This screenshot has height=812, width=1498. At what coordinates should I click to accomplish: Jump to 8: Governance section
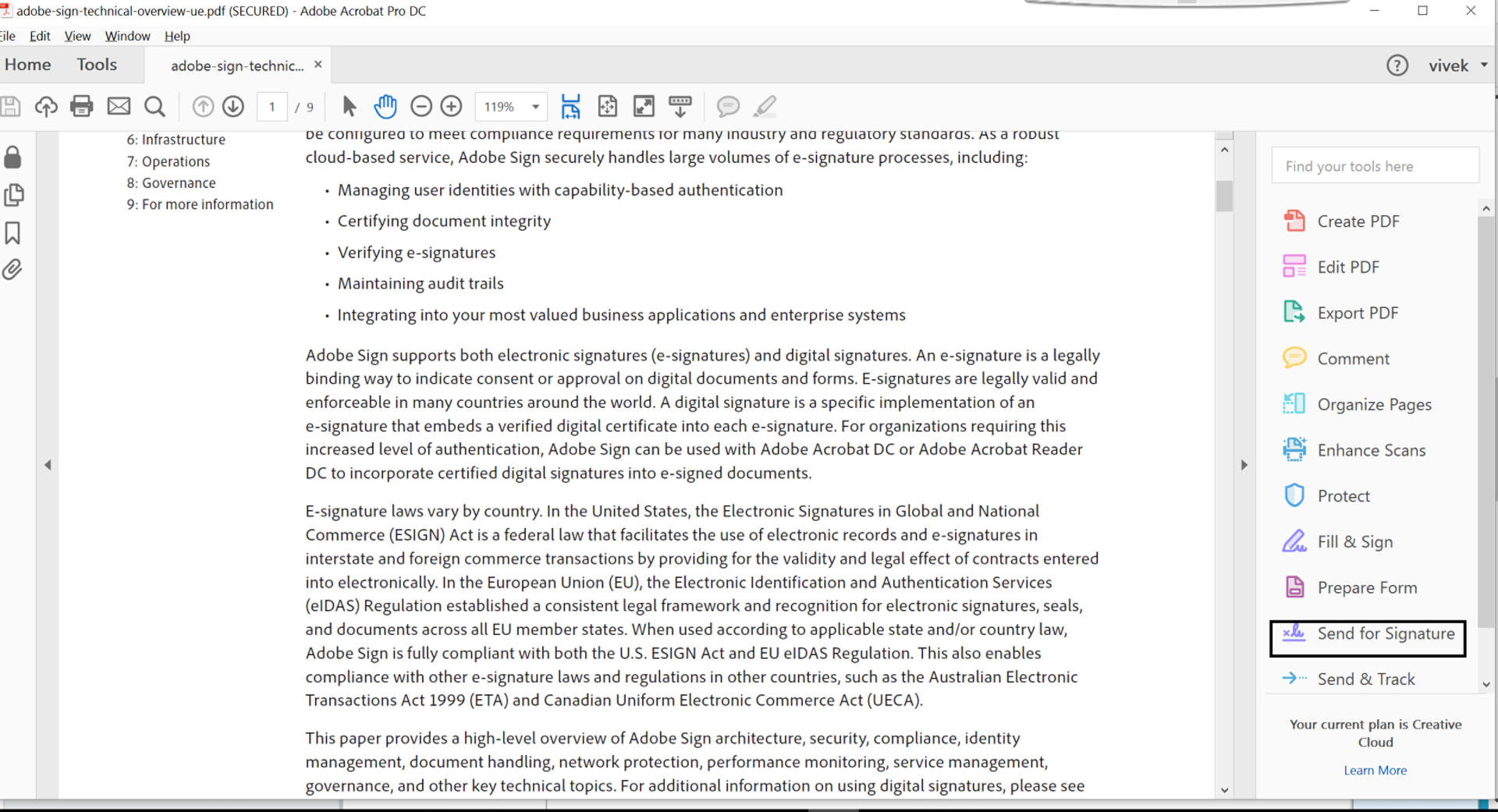(x=171, y=183)
